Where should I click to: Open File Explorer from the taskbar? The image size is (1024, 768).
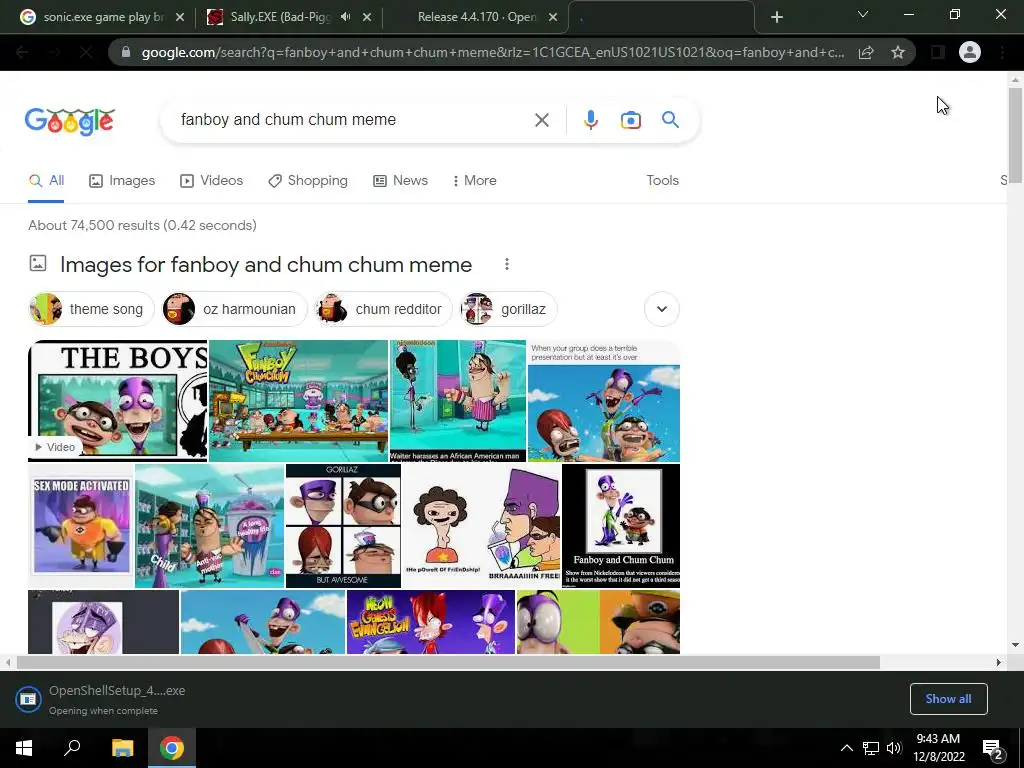pos(122,748)
